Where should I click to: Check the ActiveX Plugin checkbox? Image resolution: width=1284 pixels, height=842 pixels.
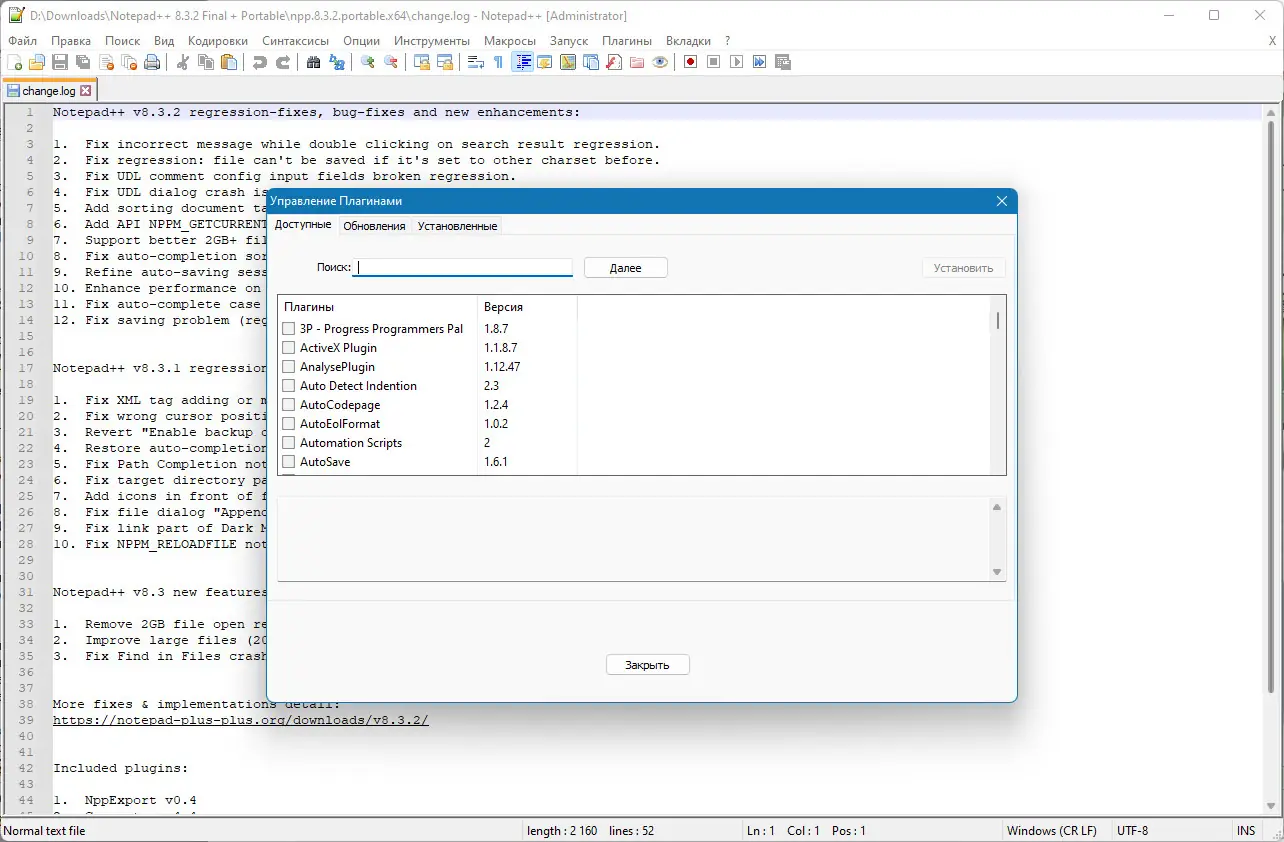tap(289, 348)
